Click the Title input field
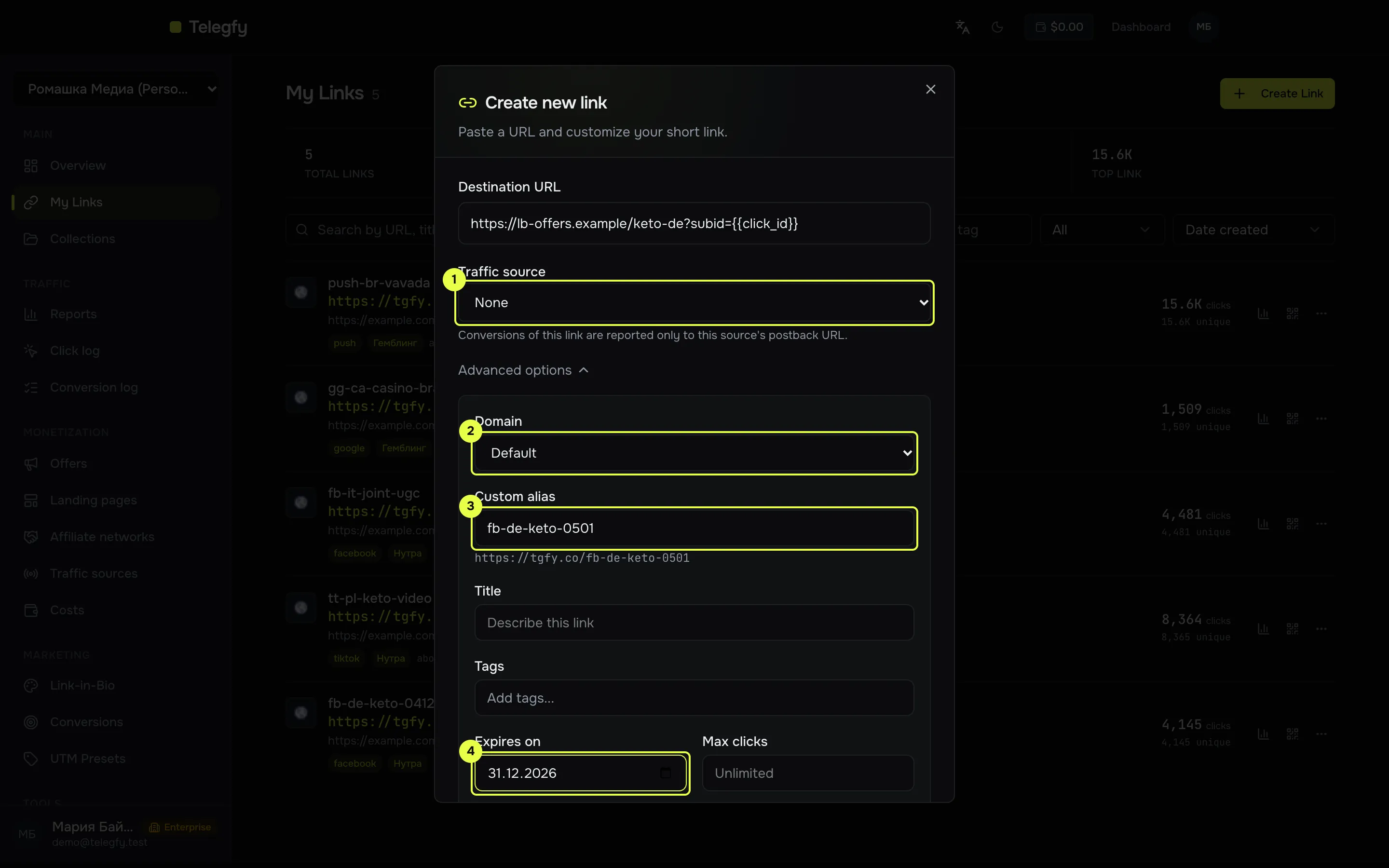The image size is (1389, 868). click(x=694, y=622)
